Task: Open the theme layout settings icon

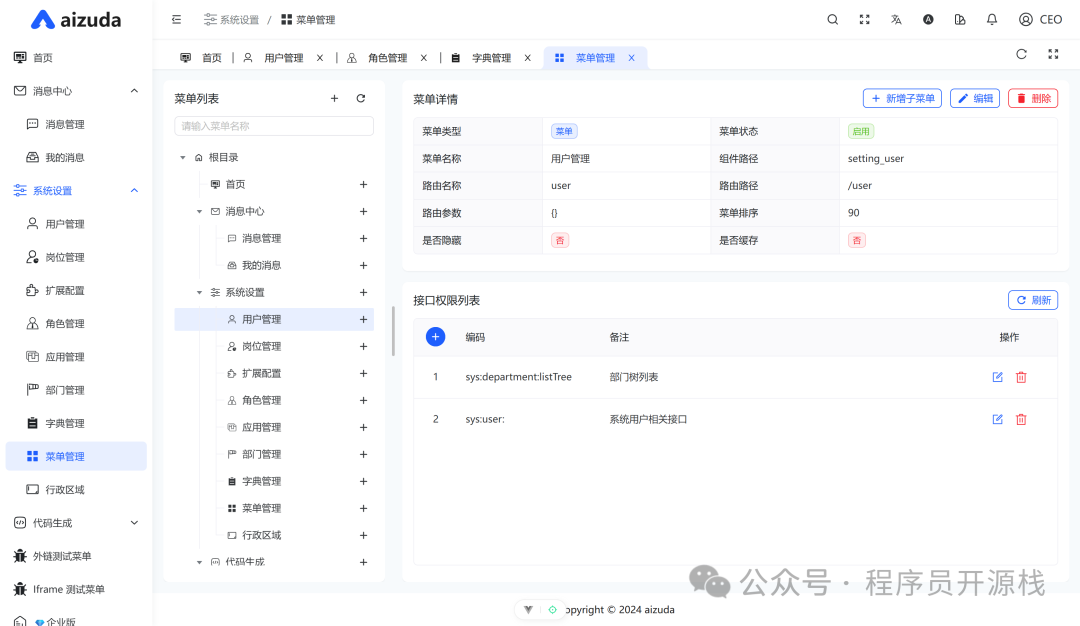Action: [960, 19]
